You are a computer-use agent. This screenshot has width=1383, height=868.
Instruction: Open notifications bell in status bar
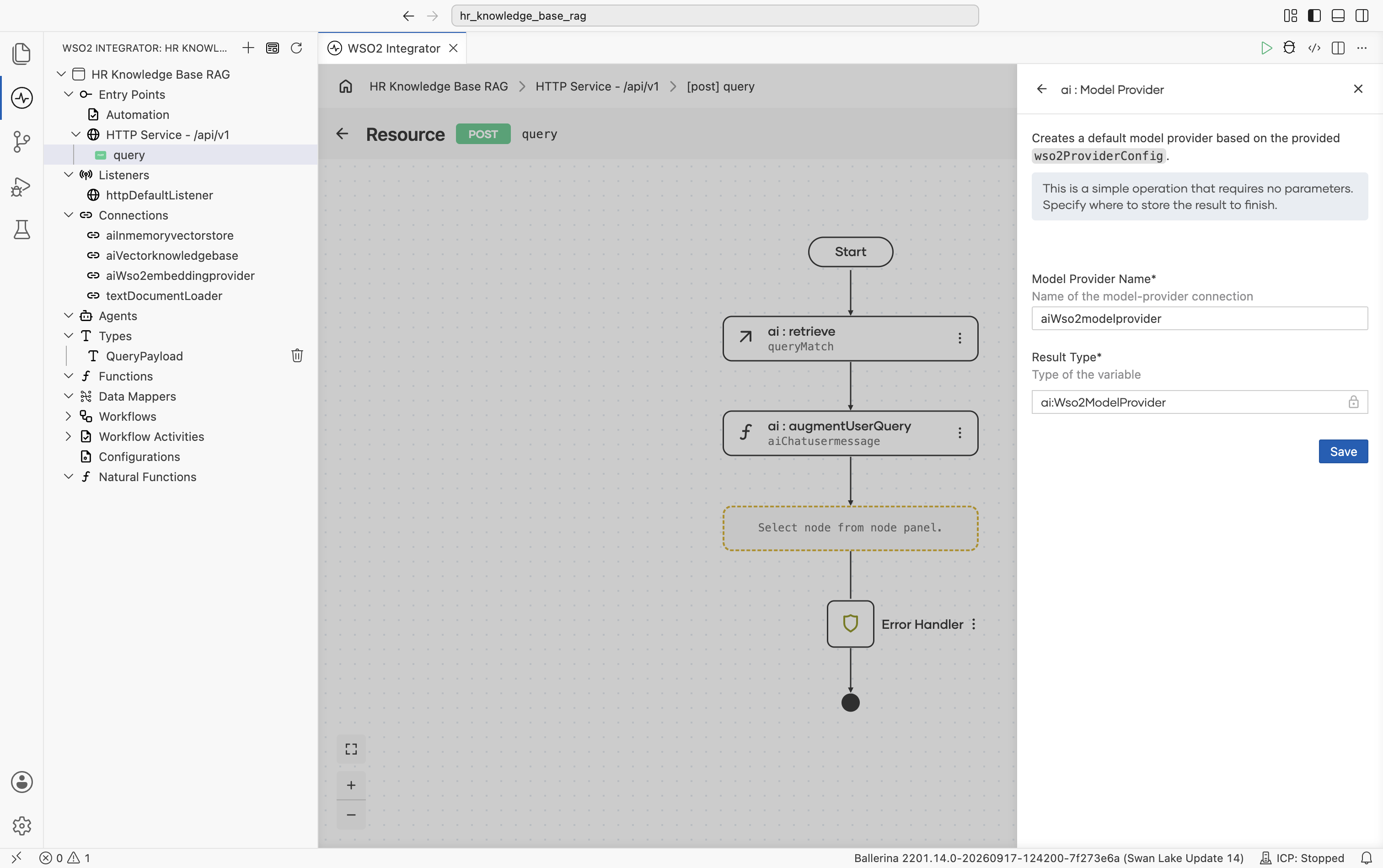[1367, 857]
